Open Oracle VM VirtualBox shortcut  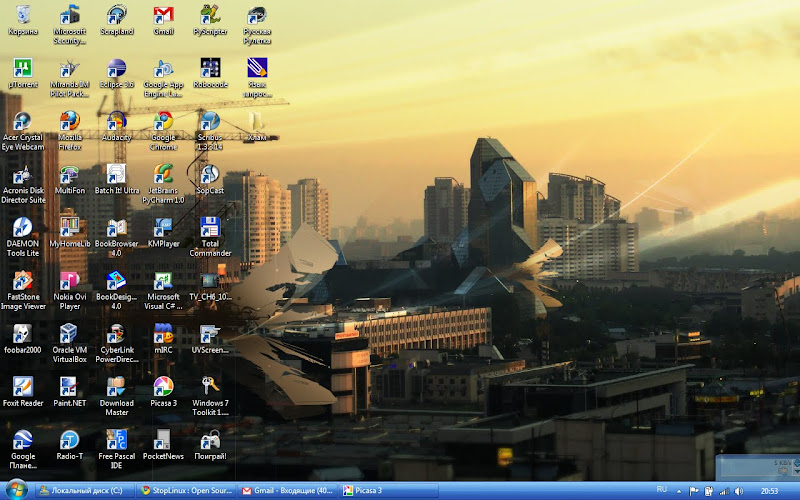click(x=69, y=334)
